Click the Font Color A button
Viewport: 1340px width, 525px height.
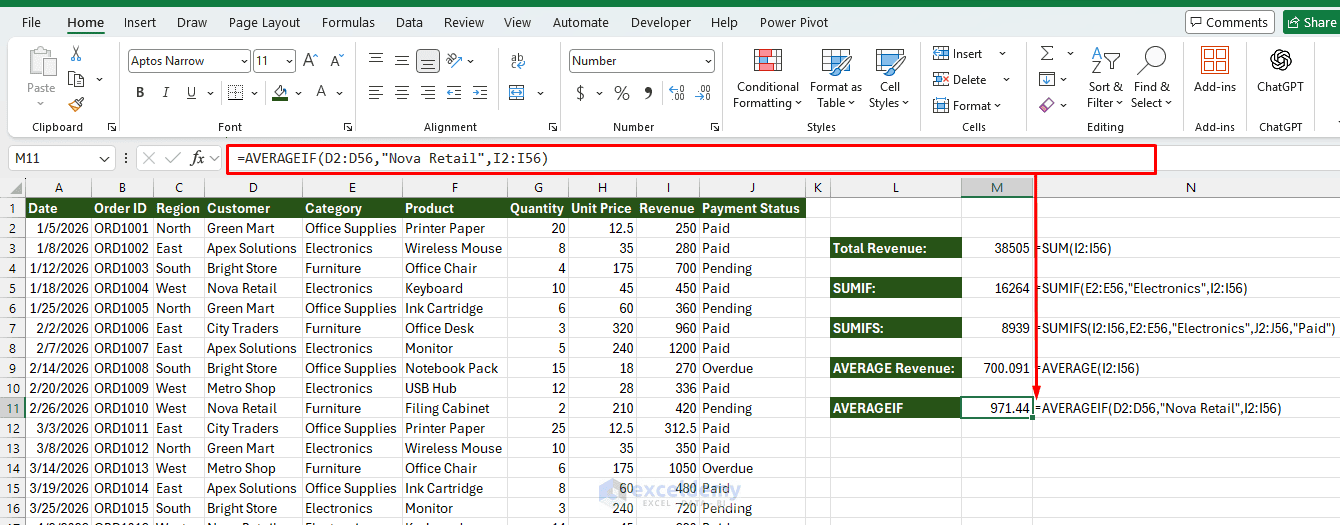[x=322, y=93]
